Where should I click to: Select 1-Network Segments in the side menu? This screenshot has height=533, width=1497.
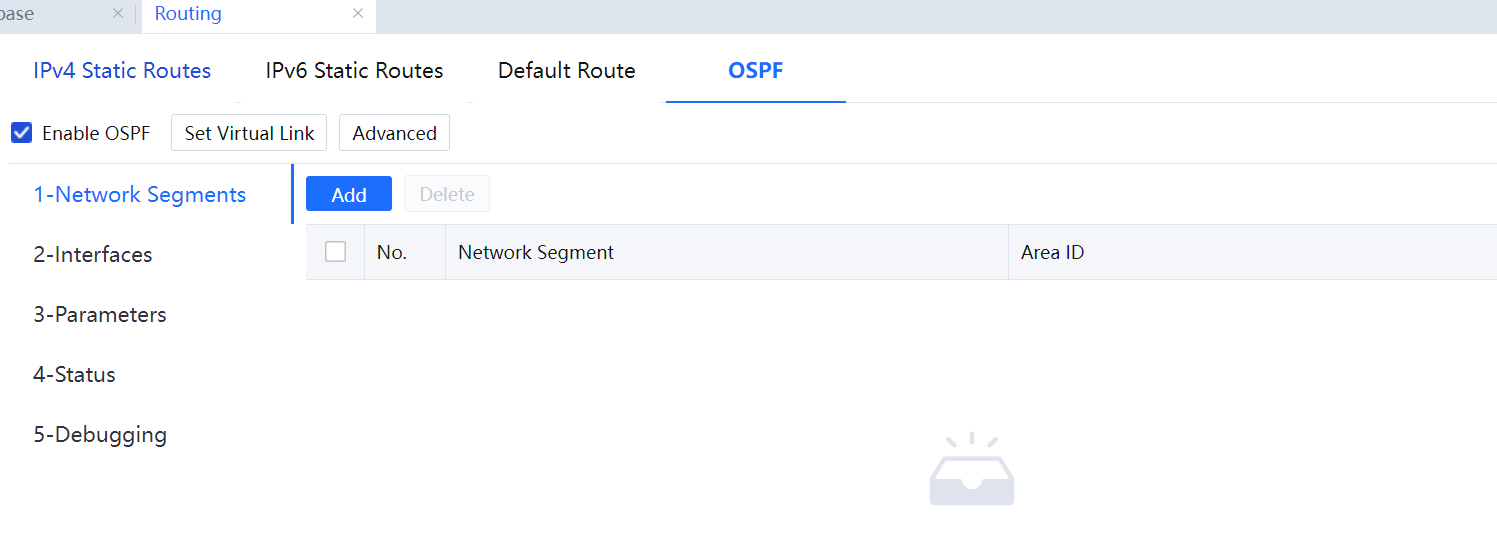pos(139,195)
